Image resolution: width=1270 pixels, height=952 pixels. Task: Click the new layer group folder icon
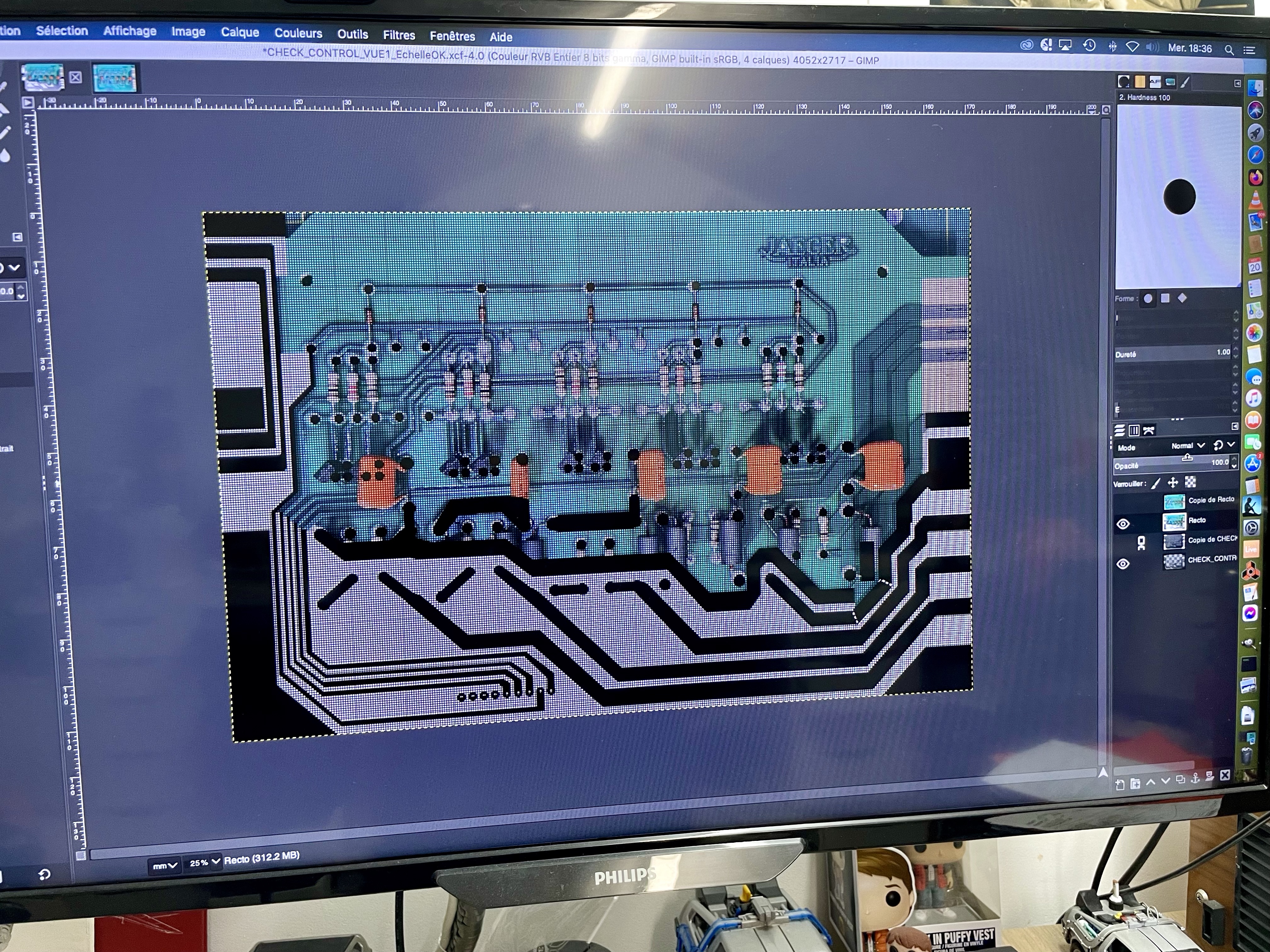click(x=1135, y=783)
